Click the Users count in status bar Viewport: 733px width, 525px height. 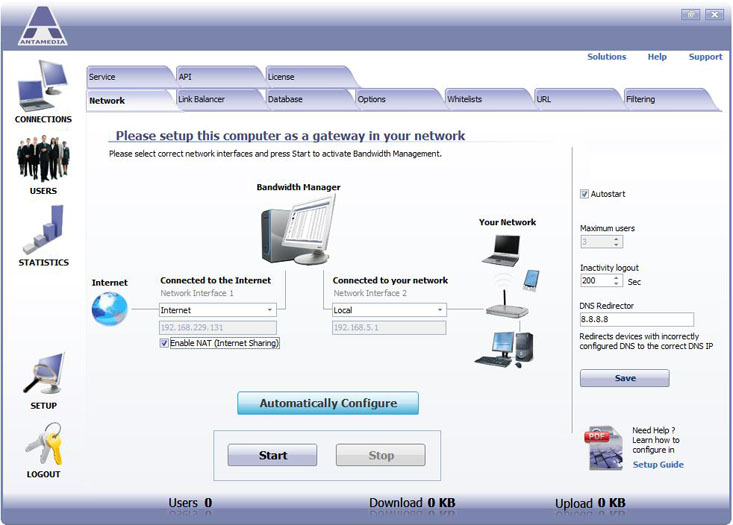(x=190, y=503)
